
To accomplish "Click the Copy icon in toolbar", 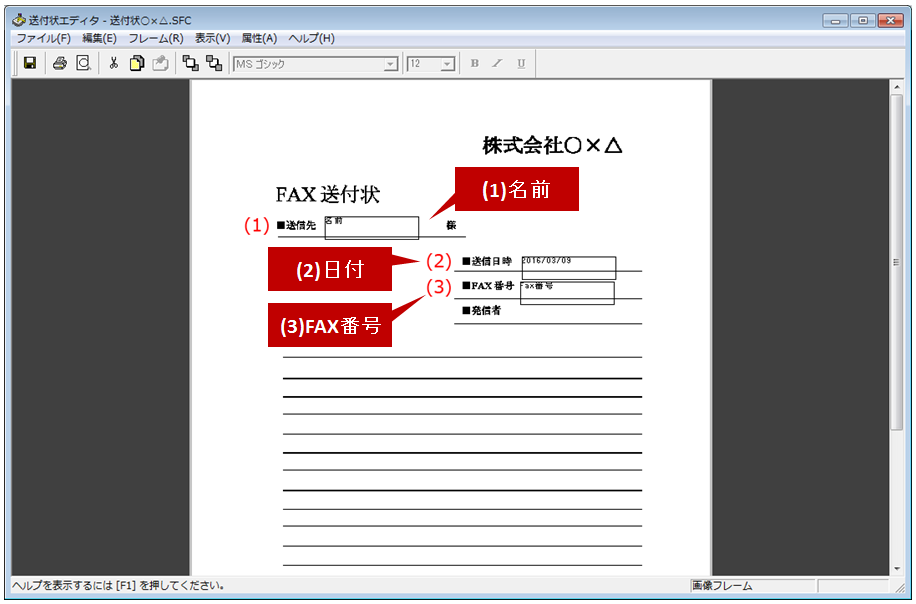I will (x=137, y=63).
